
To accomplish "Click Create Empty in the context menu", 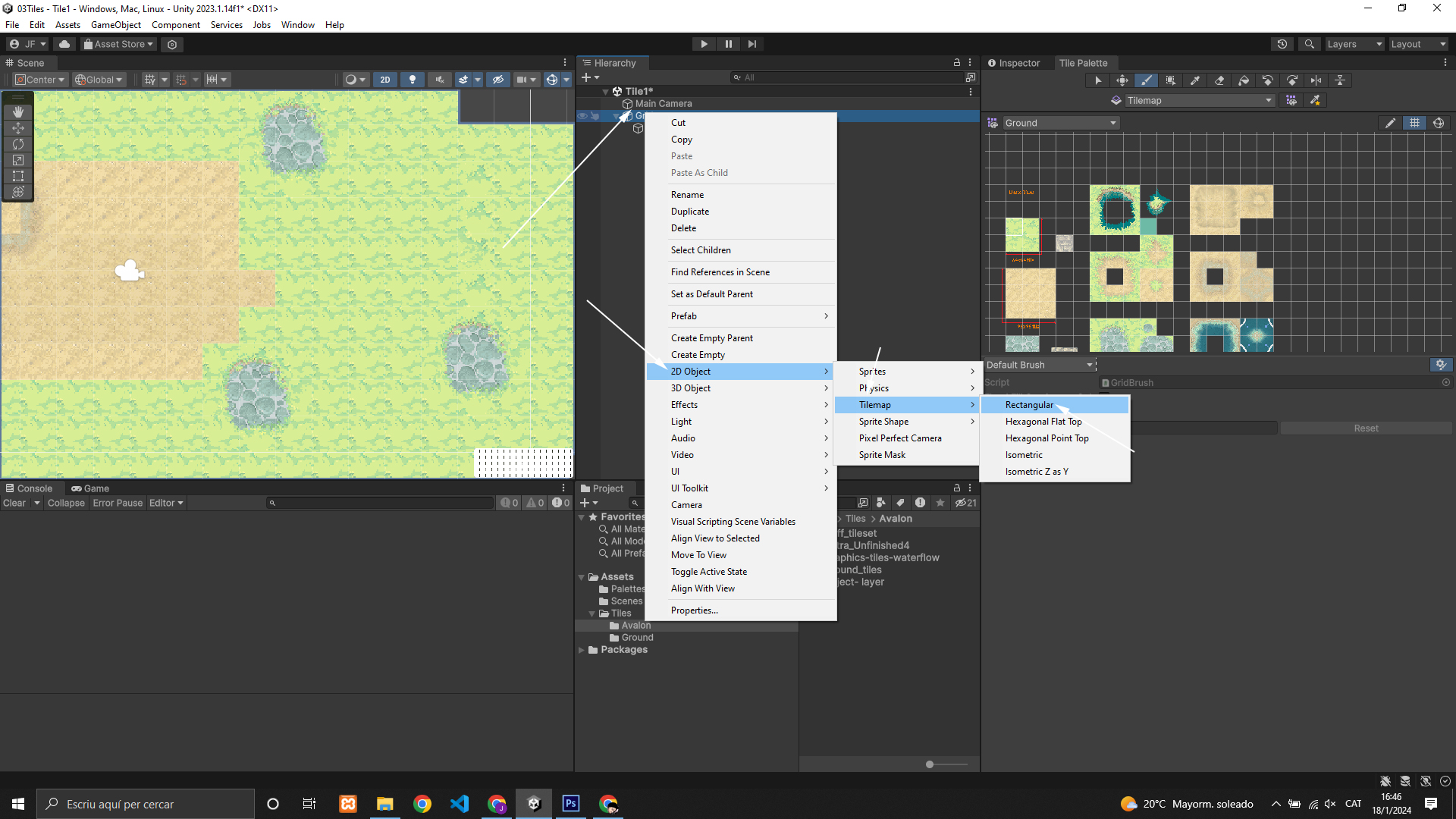I will (698, 355).
